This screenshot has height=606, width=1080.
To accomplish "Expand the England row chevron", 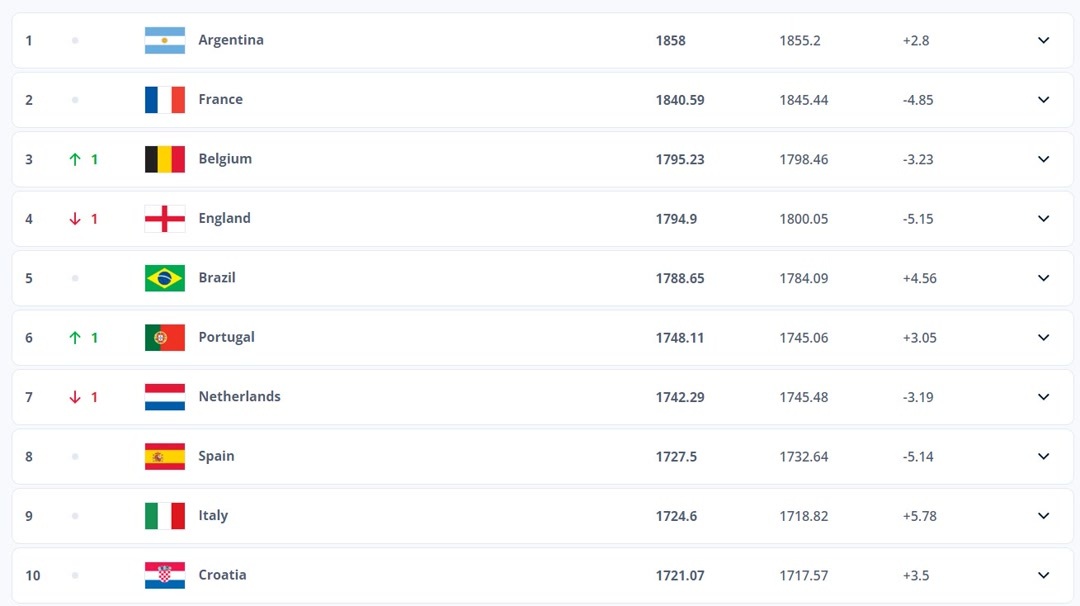I will coord(1043,219).
